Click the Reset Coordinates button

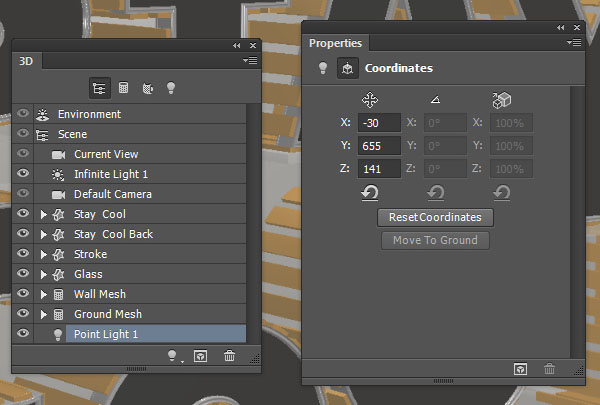pos(435,217)
